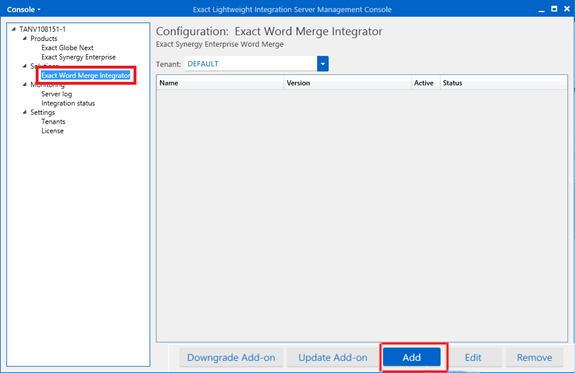The image size is (575, 373).
Task: Open Exact Synergy Enterprise product
Action: 78,57
